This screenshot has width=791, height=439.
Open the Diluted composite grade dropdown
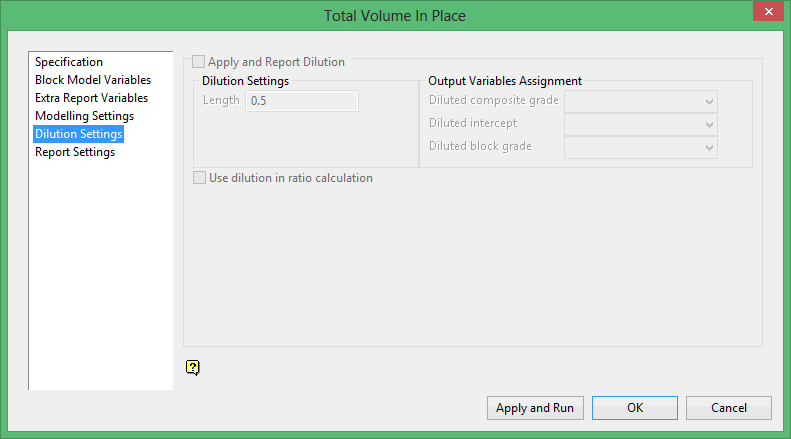pos(641,101)
